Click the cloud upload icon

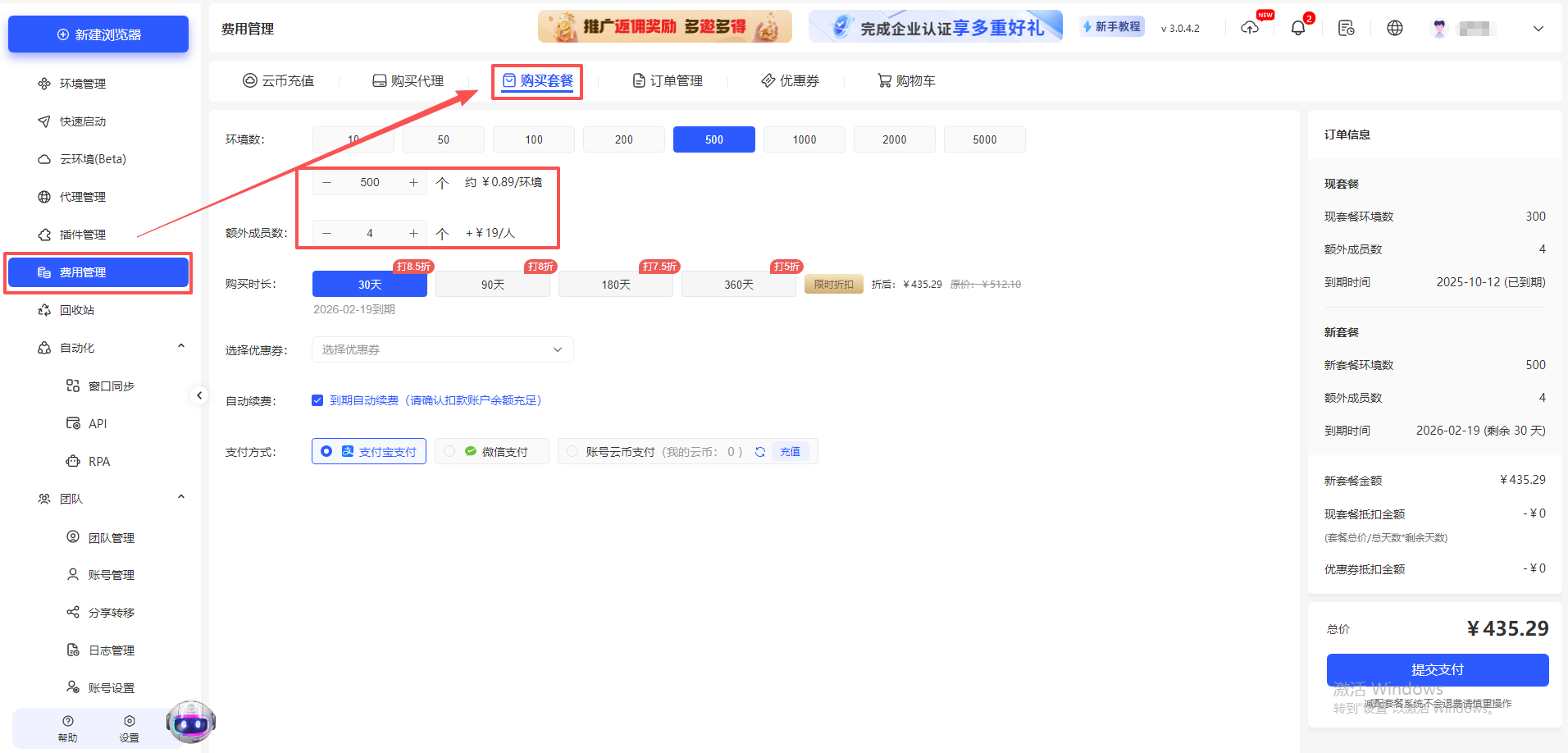pos(1250,27)
